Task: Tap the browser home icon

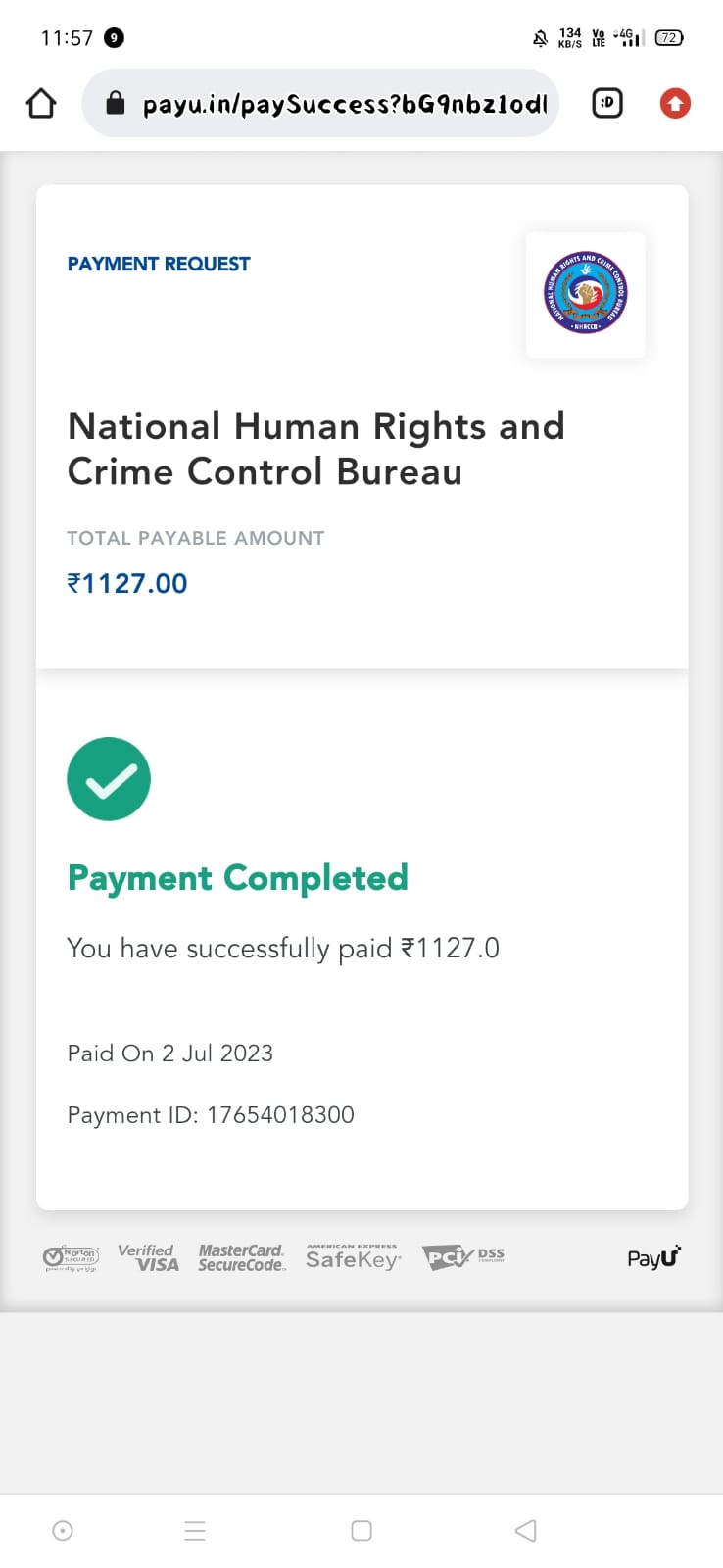Action: click(x=41, y=103)
